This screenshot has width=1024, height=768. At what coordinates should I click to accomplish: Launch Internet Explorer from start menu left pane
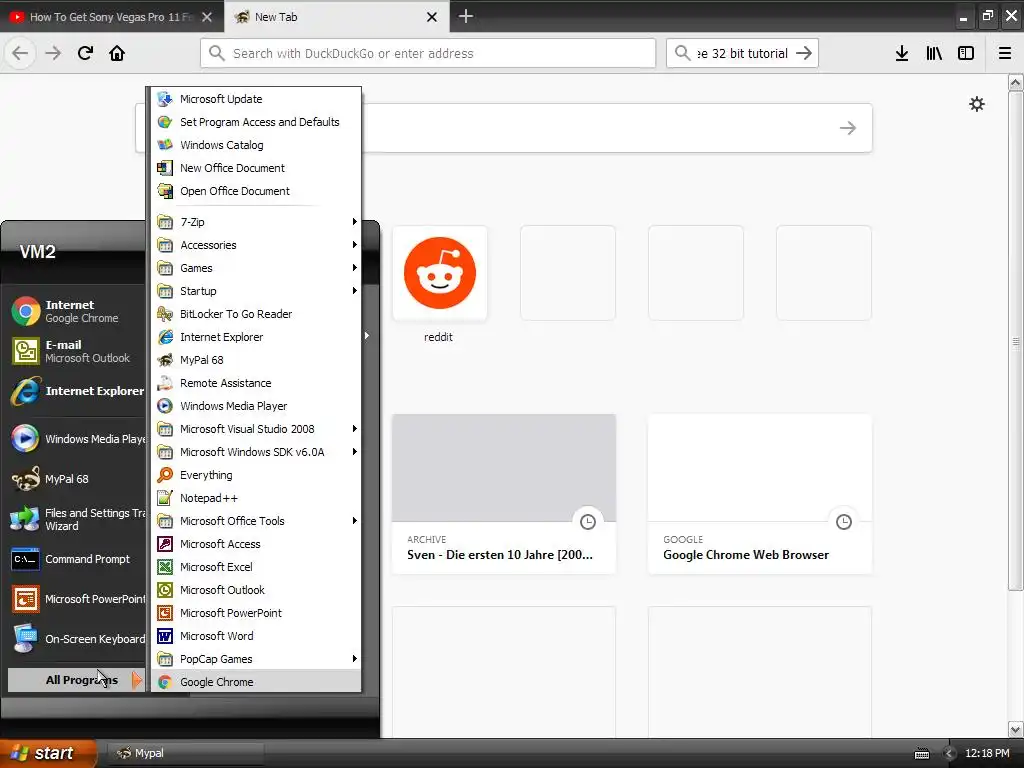(77, 391)
